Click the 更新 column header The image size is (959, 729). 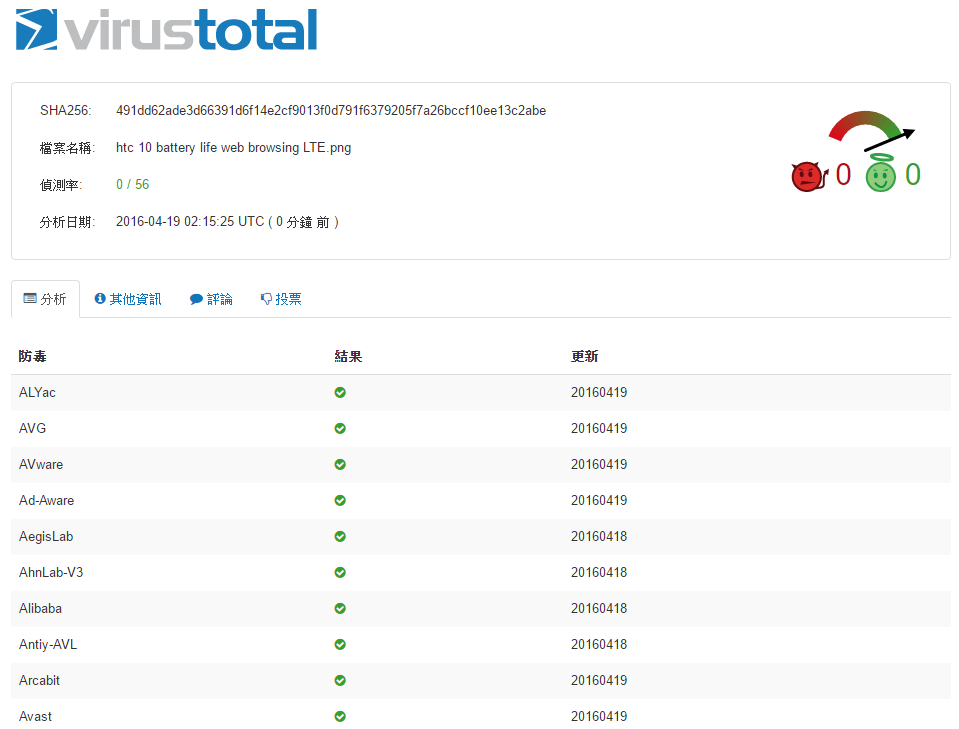tap(584, 357)
